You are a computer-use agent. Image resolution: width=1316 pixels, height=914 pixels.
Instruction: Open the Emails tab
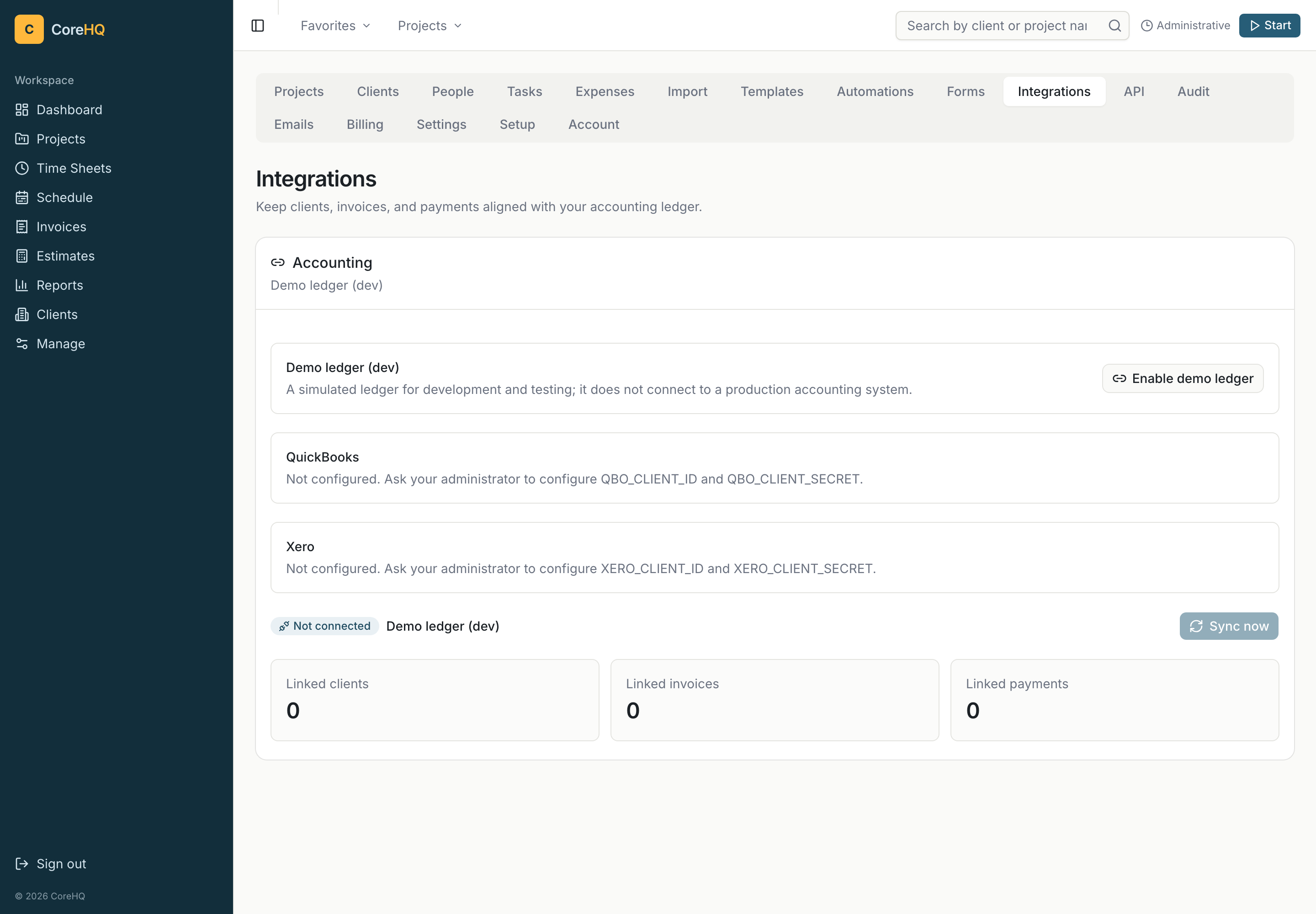tap(294, 124)
